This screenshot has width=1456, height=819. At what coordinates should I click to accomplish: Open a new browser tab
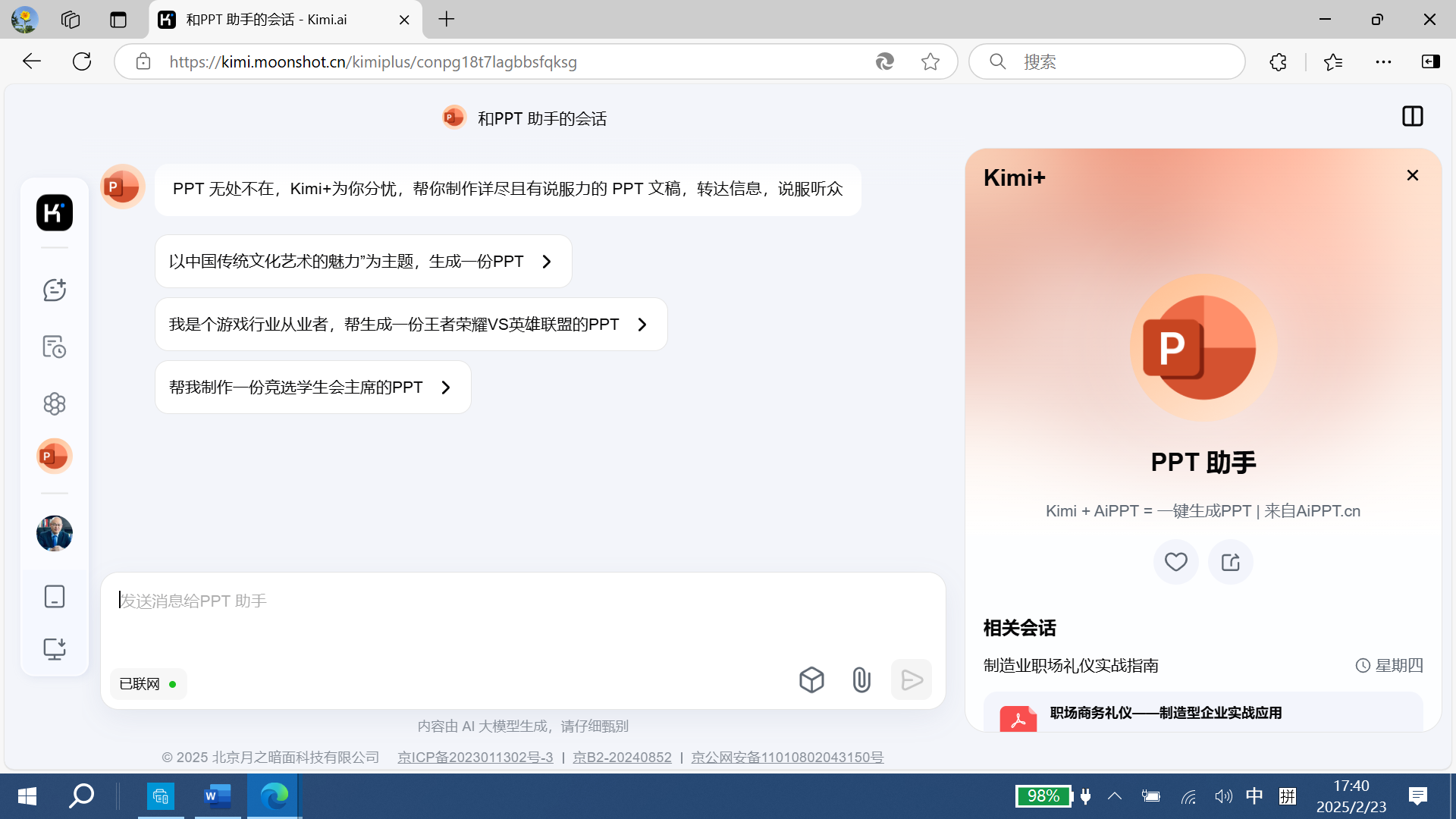[x=447, y=20]
